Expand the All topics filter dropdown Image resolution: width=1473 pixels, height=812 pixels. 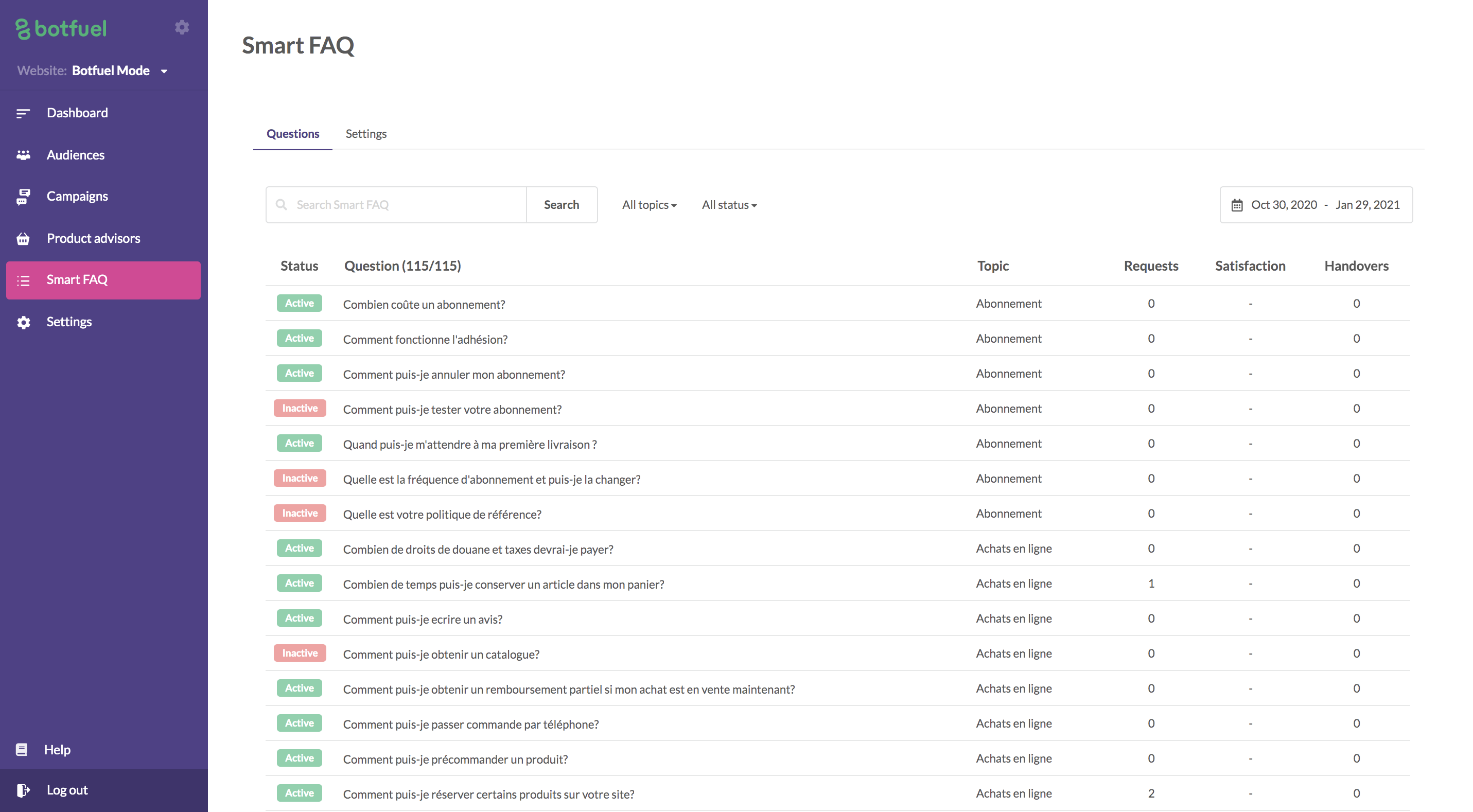coord(649,205)
